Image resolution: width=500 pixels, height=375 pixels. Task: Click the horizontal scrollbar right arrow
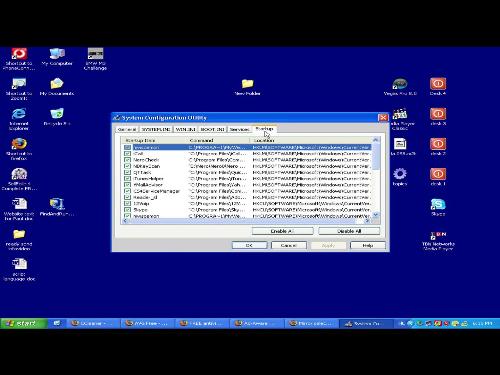click(367, 221)
